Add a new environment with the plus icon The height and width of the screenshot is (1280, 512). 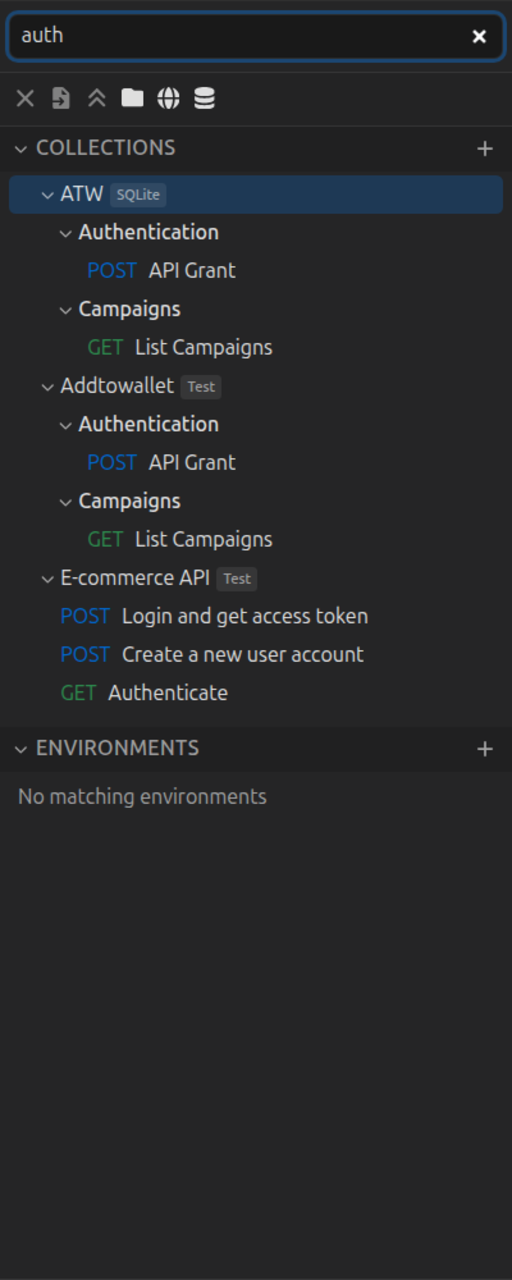pyautogui.click(x=485, y=748)
